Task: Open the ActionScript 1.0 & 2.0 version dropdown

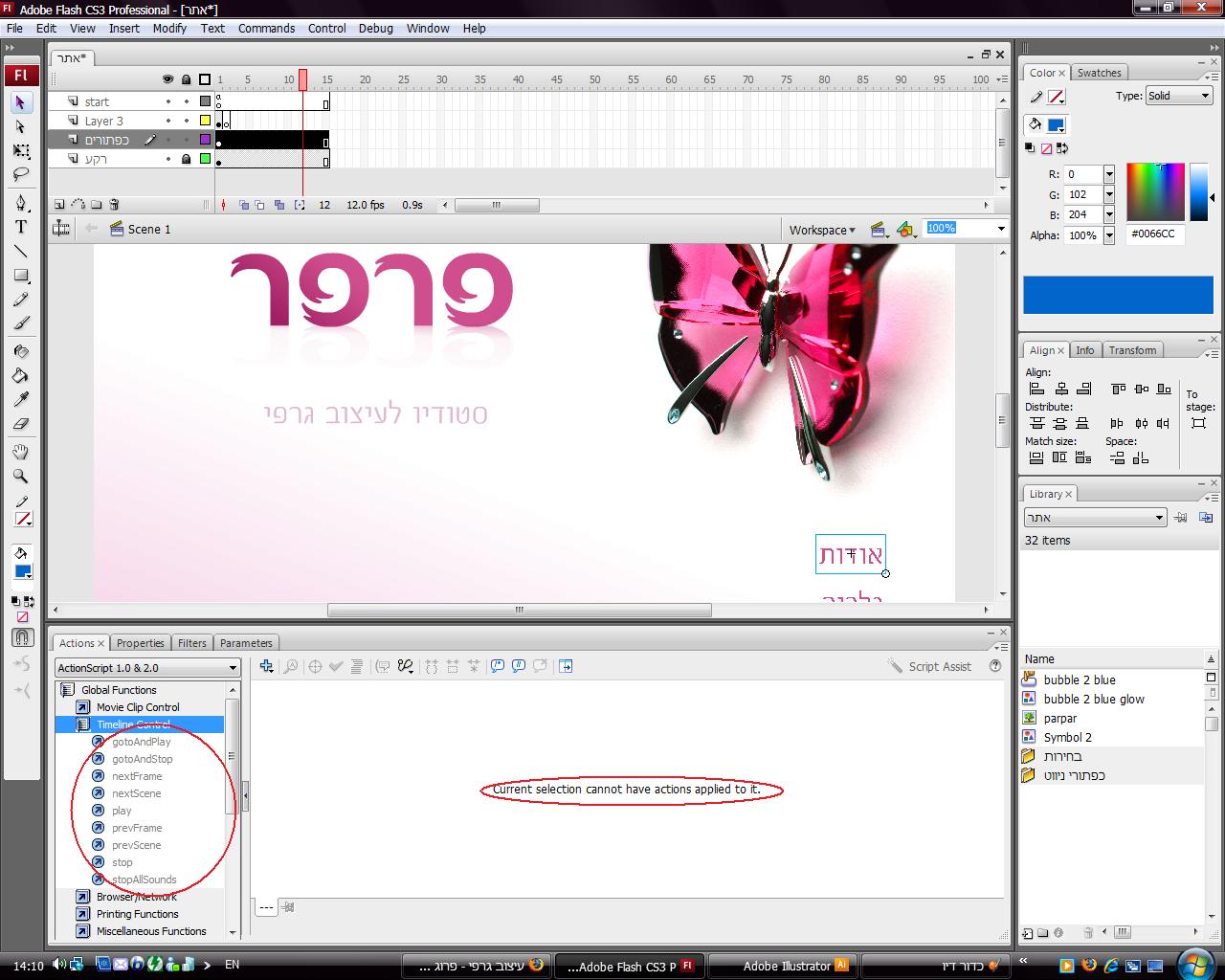Action: tap(147, 668)
